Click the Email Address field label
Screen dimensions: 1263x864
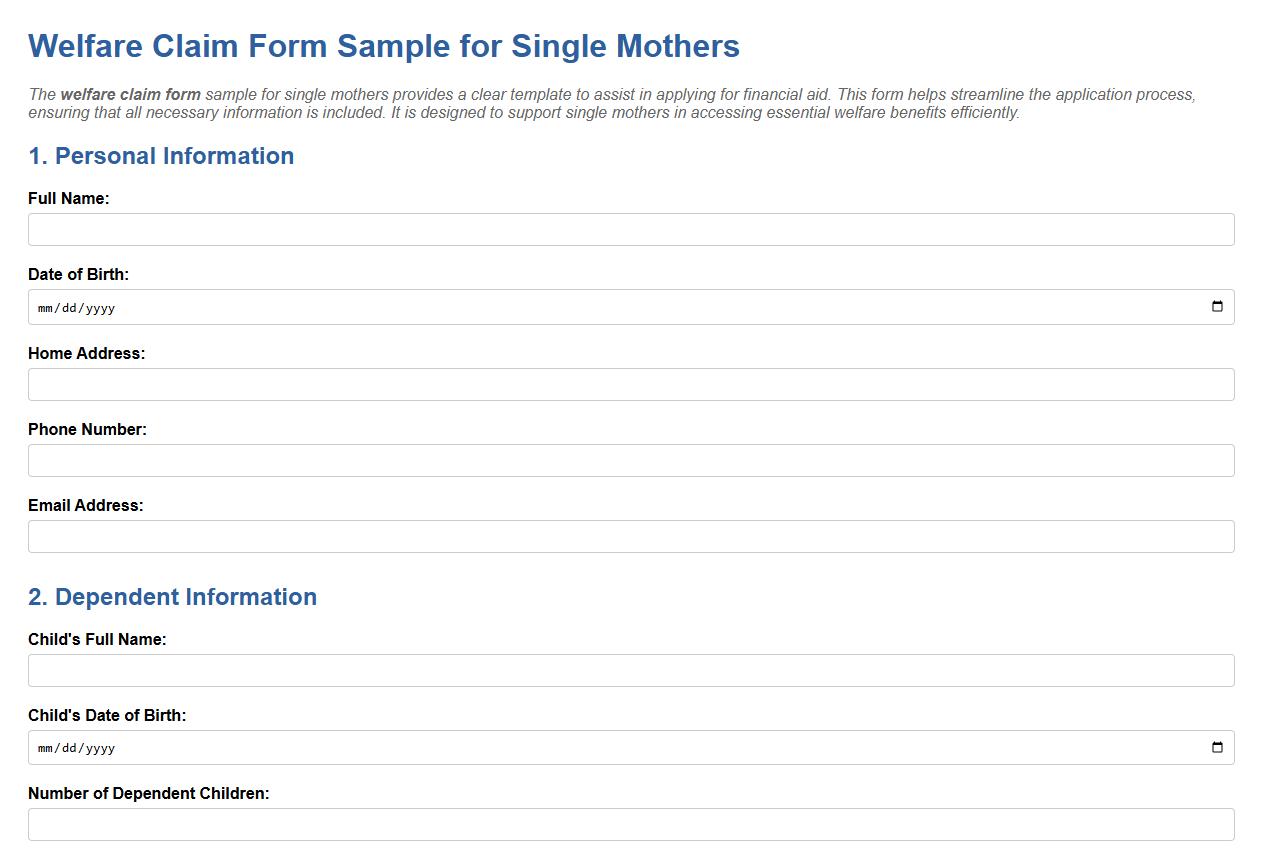coord(86,505)
